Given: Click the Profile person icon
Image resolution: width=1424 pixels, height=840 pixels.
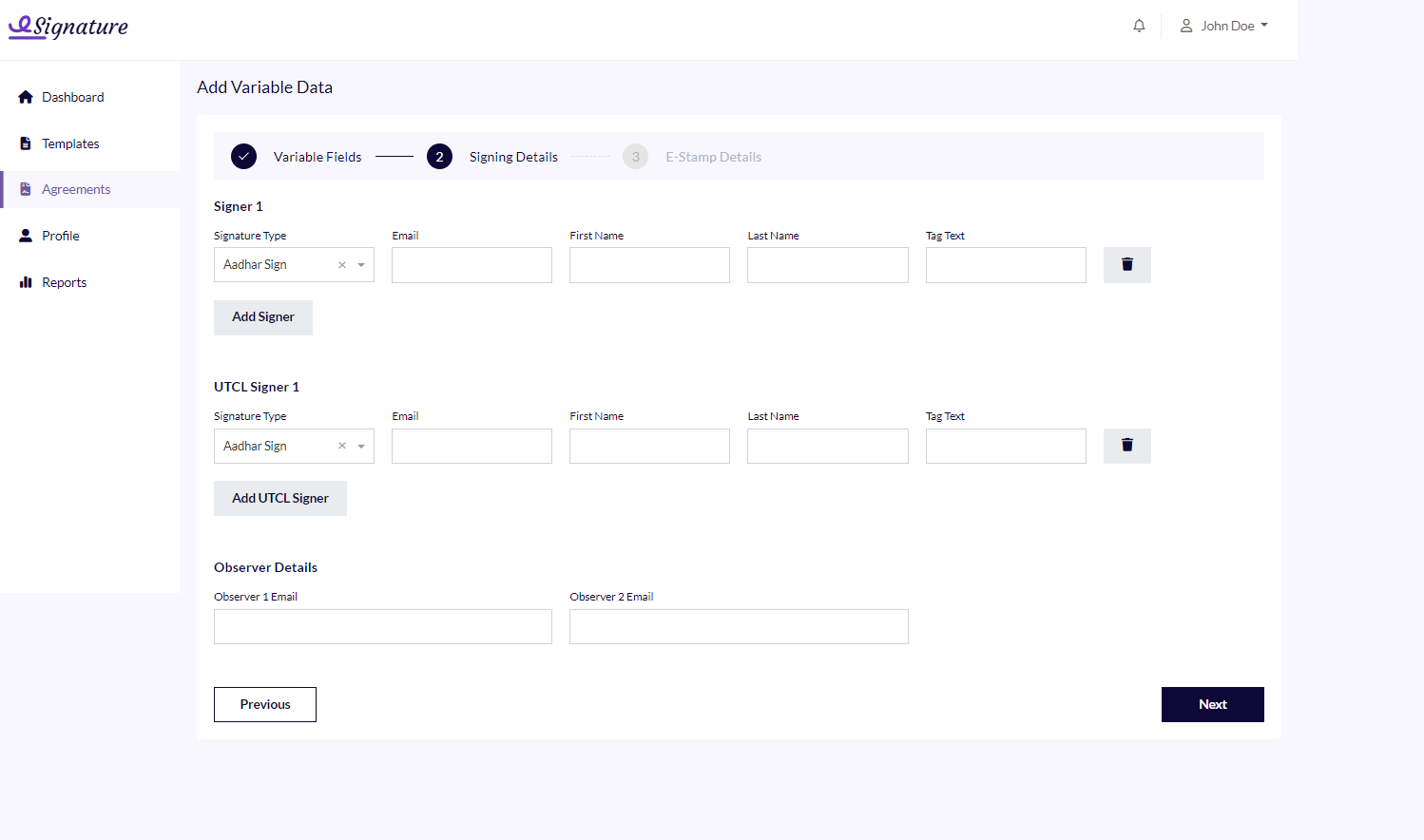Looking at the screenshot, I should (26, 236).
